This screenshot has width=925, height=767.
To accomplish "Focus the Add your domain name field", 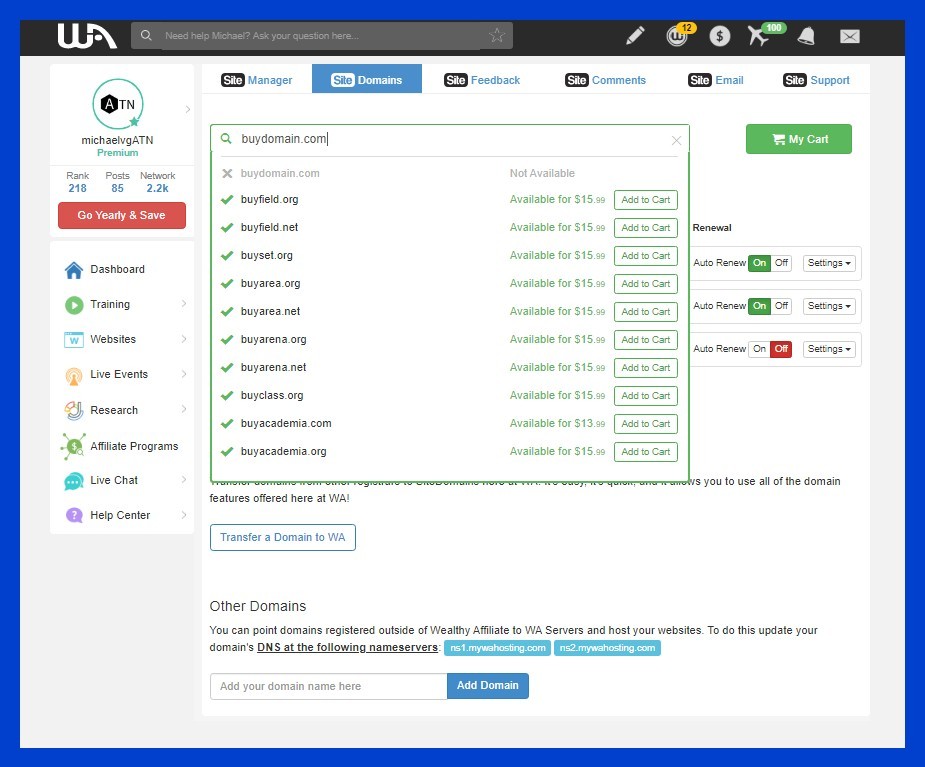I will point(329,686).
